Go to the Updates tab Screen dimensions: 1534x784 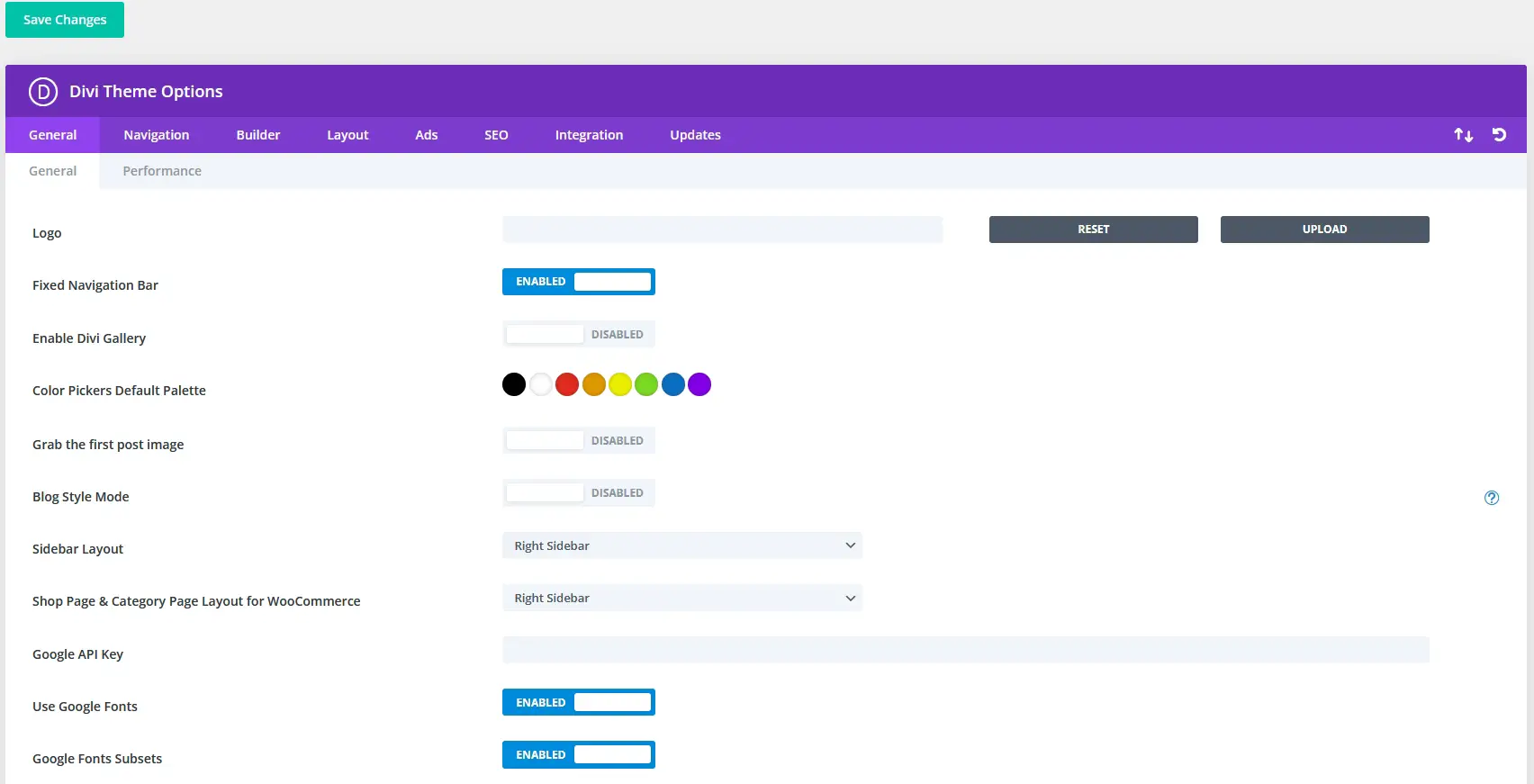pos(695,135)
